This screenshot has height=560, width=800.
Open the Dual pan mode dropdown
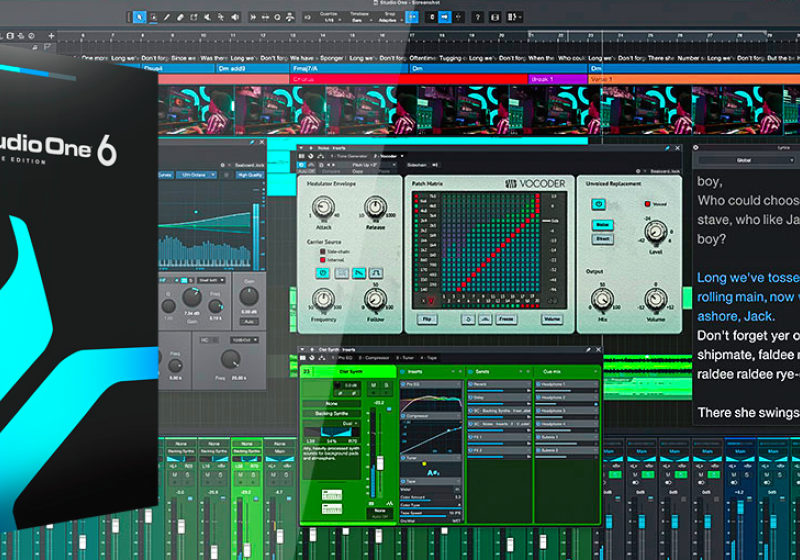tap(351, 424)
